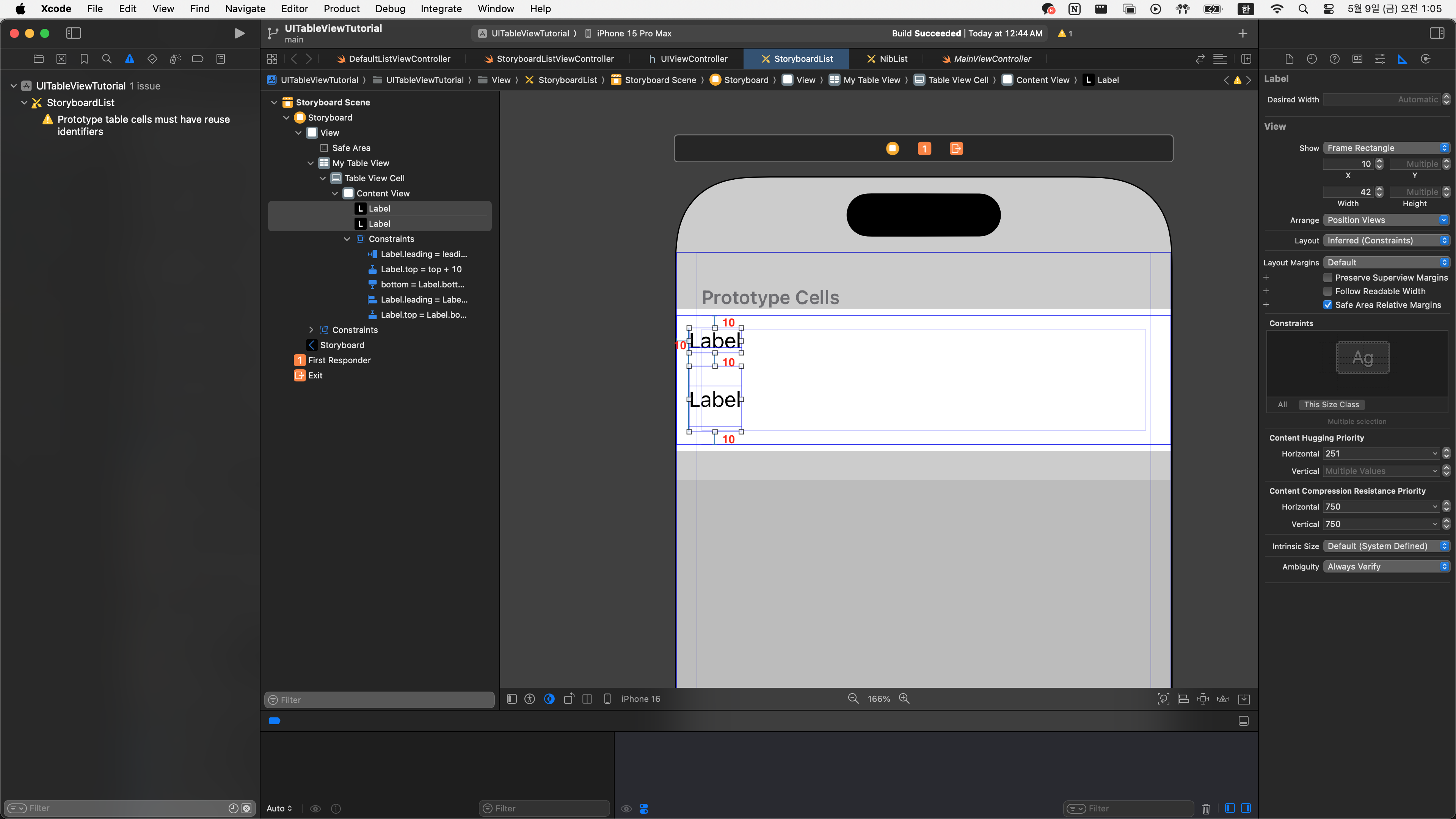
Task: Open the Debug menu
Action: (390, 8)
